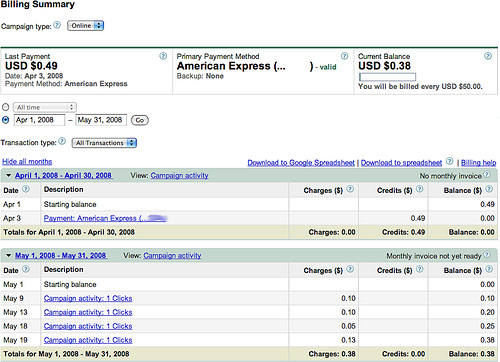Screen dimensions: 500x362
Task: Click the May 13 balance 0.20
Action: [x=487, y=312]
